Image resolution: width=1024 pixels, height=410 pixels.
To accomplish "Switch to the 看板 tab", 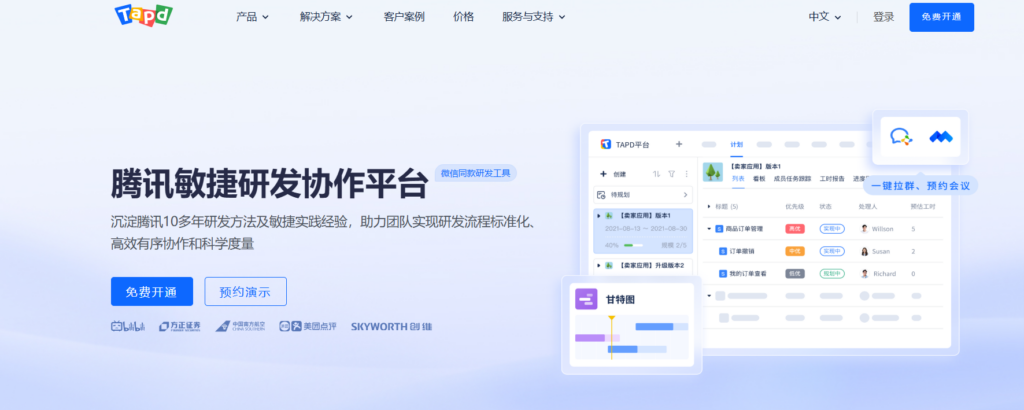I will (x=758, y=178).
